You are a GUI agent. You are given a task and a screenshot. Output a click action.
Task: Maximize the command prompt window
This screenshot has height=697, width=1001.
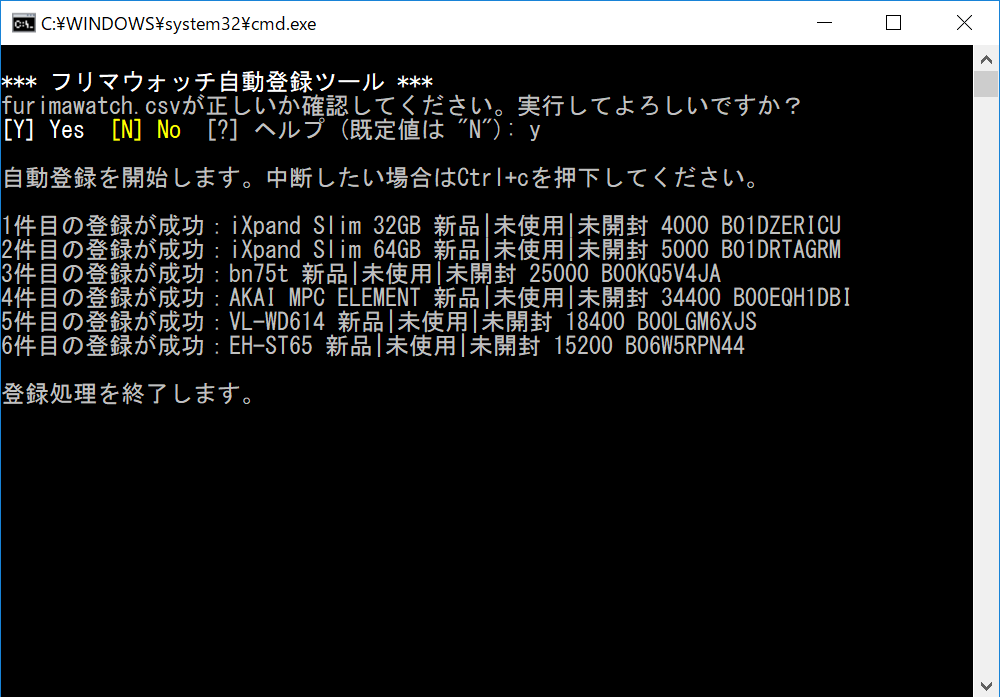tap(894, 23)
